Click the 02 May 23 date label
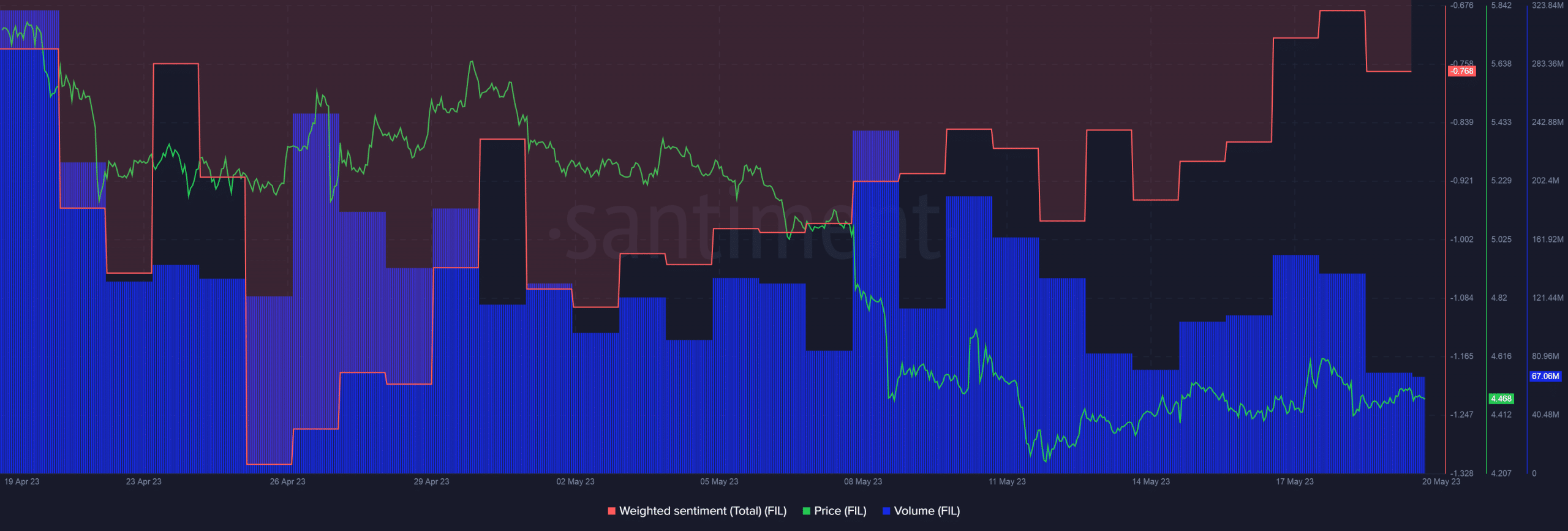The image size is (1568, 531). pos(575,481)
